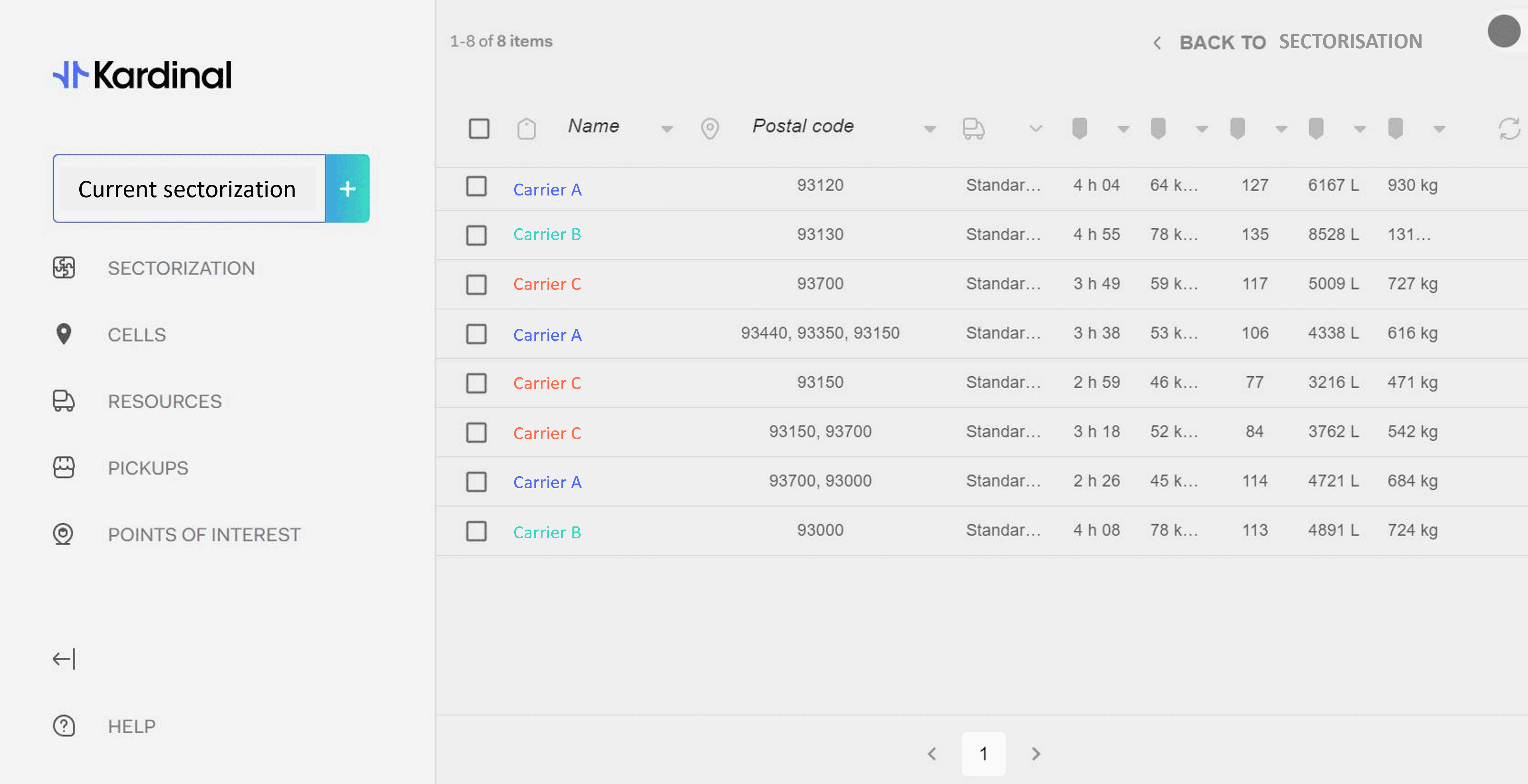Click the Points of Interest target icon

63,534
